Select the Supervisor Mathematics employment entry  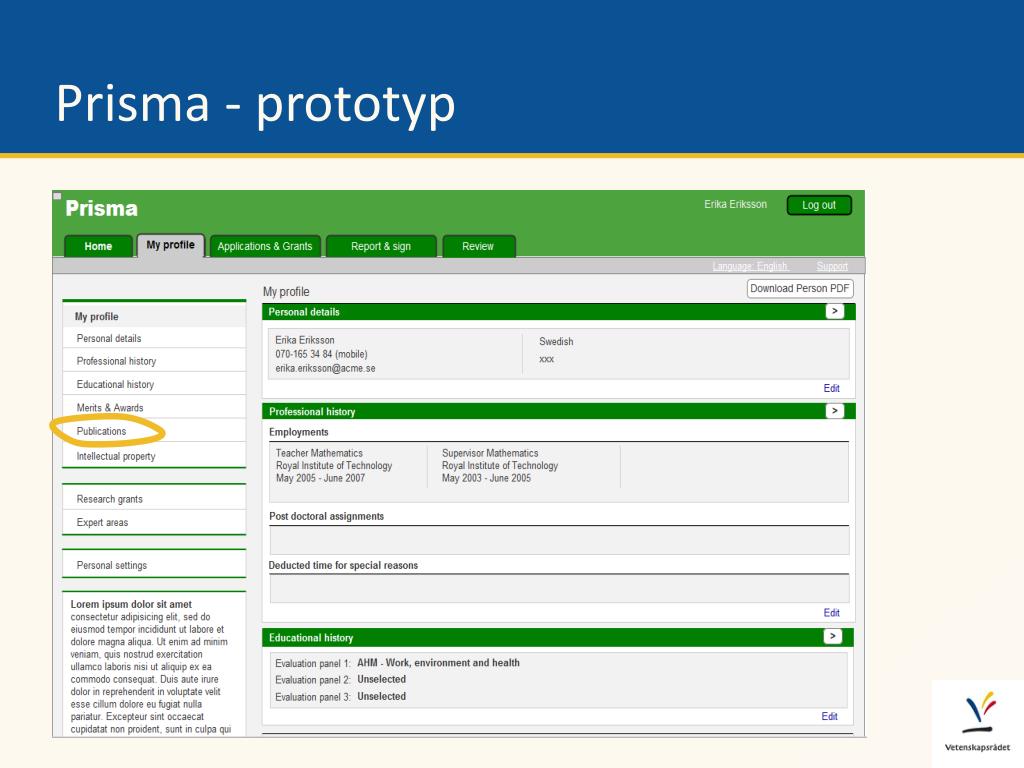pos(500,466)
